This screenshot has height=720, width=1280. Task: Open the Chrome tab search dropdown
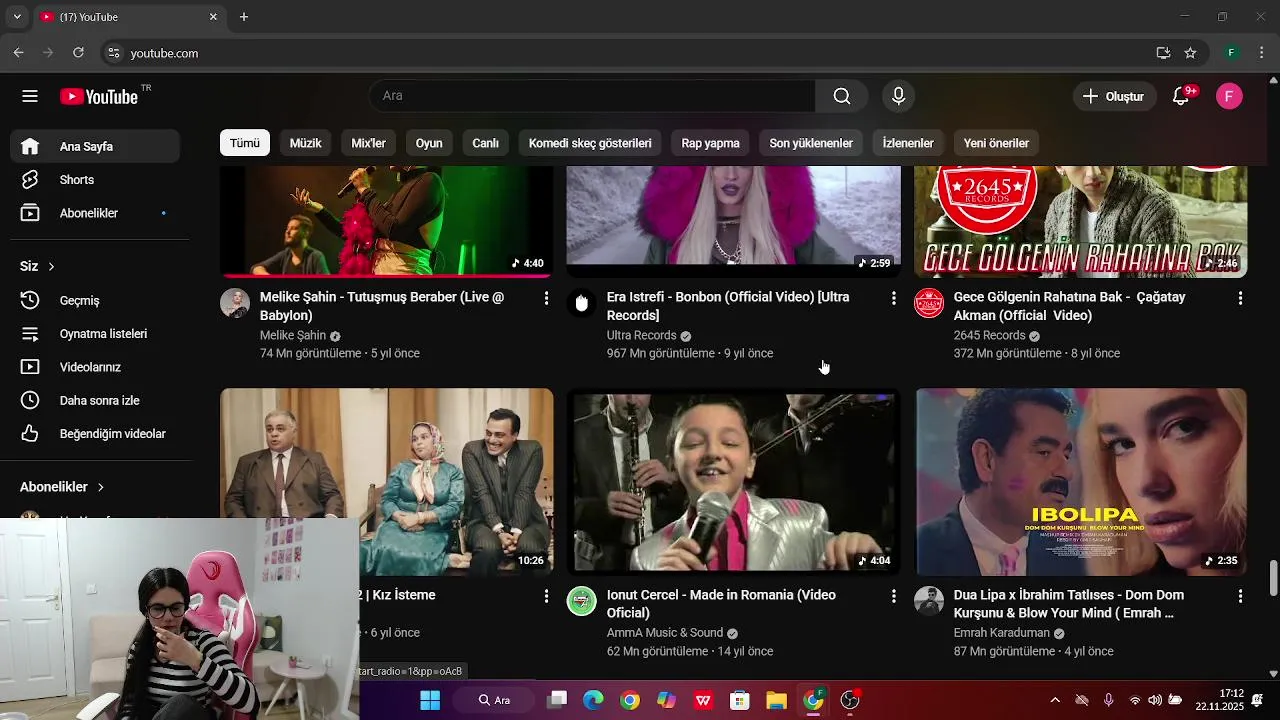[17, 17]
